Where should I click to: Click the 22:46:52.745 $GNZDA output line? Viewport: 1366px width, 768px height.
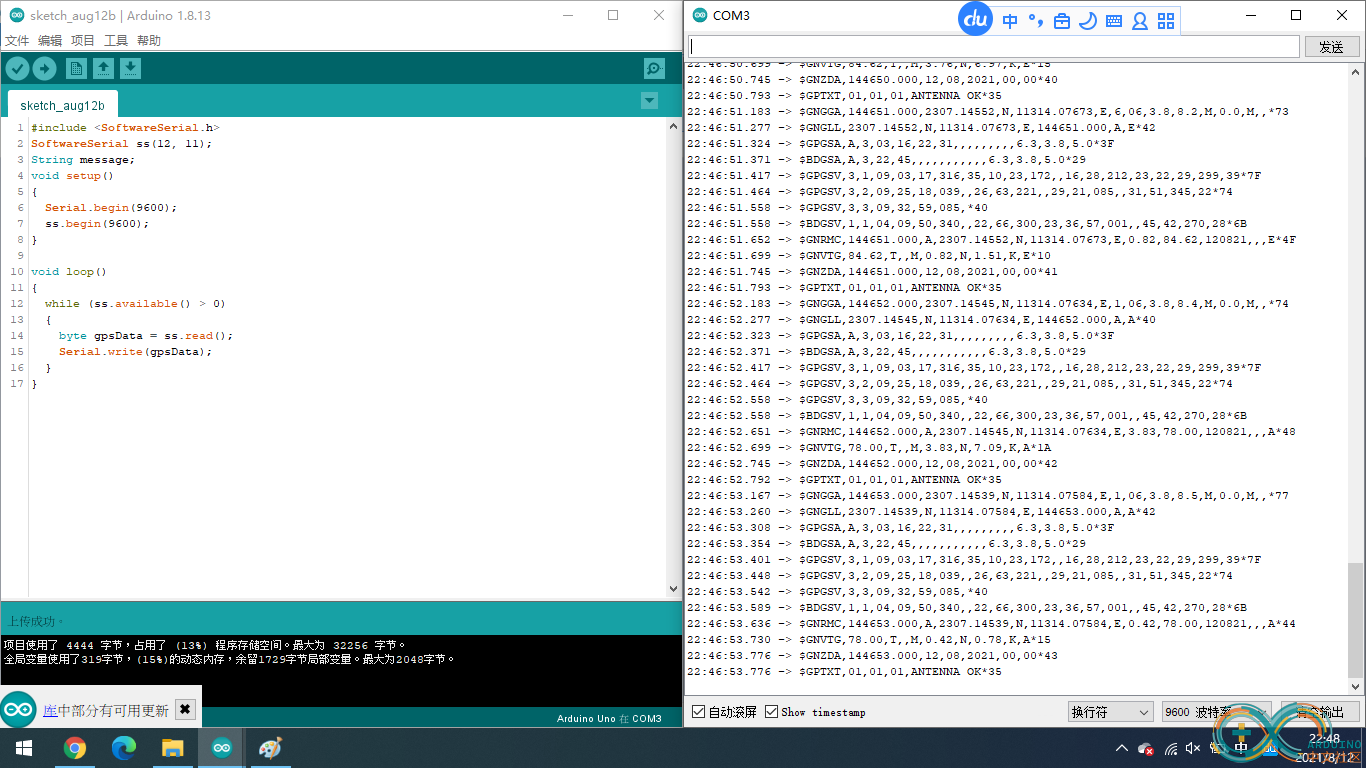tap(872, 464)
